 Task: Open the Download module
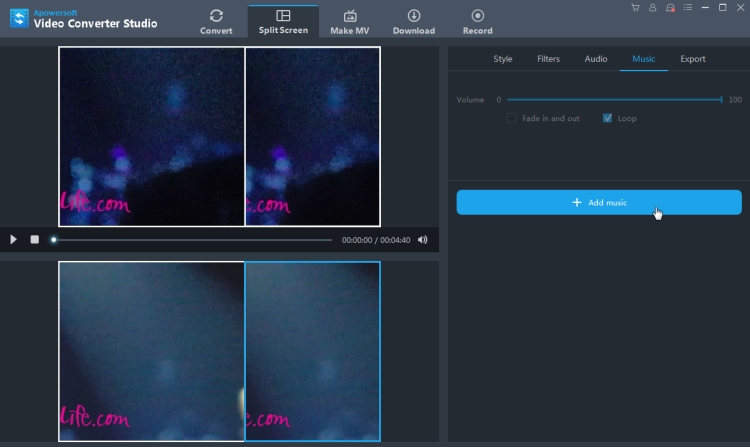pos(414,22)
